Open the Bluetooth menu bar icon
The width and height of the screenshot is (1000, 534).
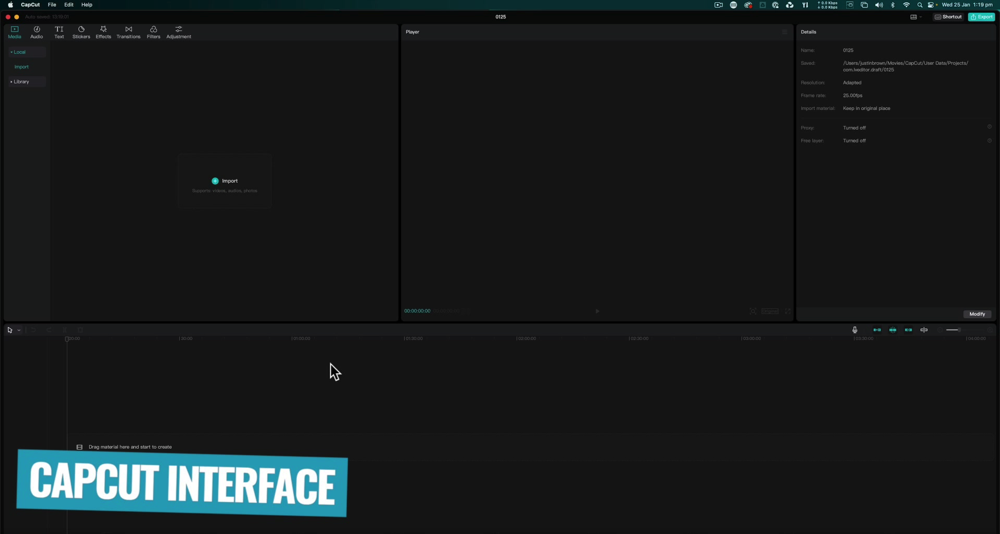(893, 4)
